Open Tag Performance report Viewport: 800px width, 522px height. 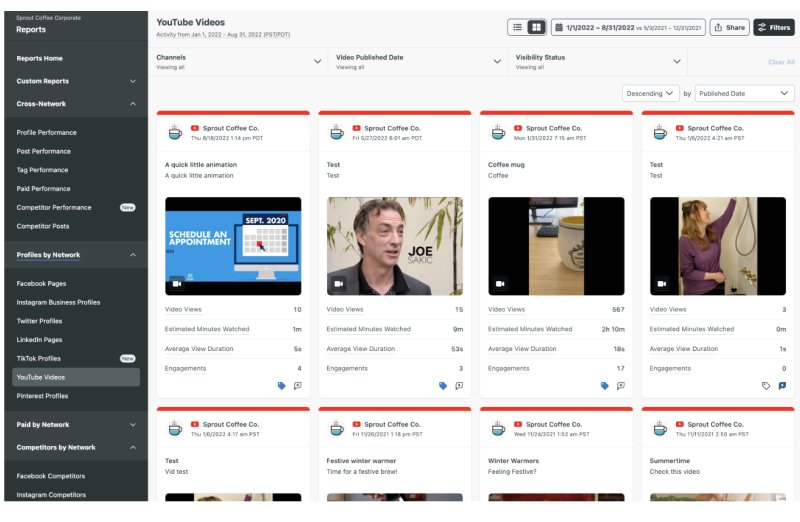coord(42,170)
